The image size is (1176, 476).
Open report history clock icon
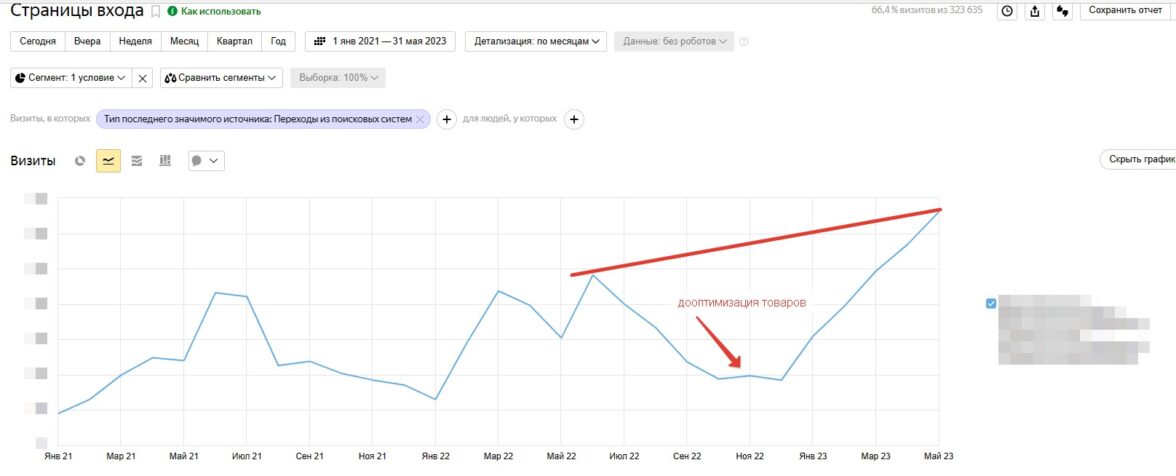pos(1007,11)
